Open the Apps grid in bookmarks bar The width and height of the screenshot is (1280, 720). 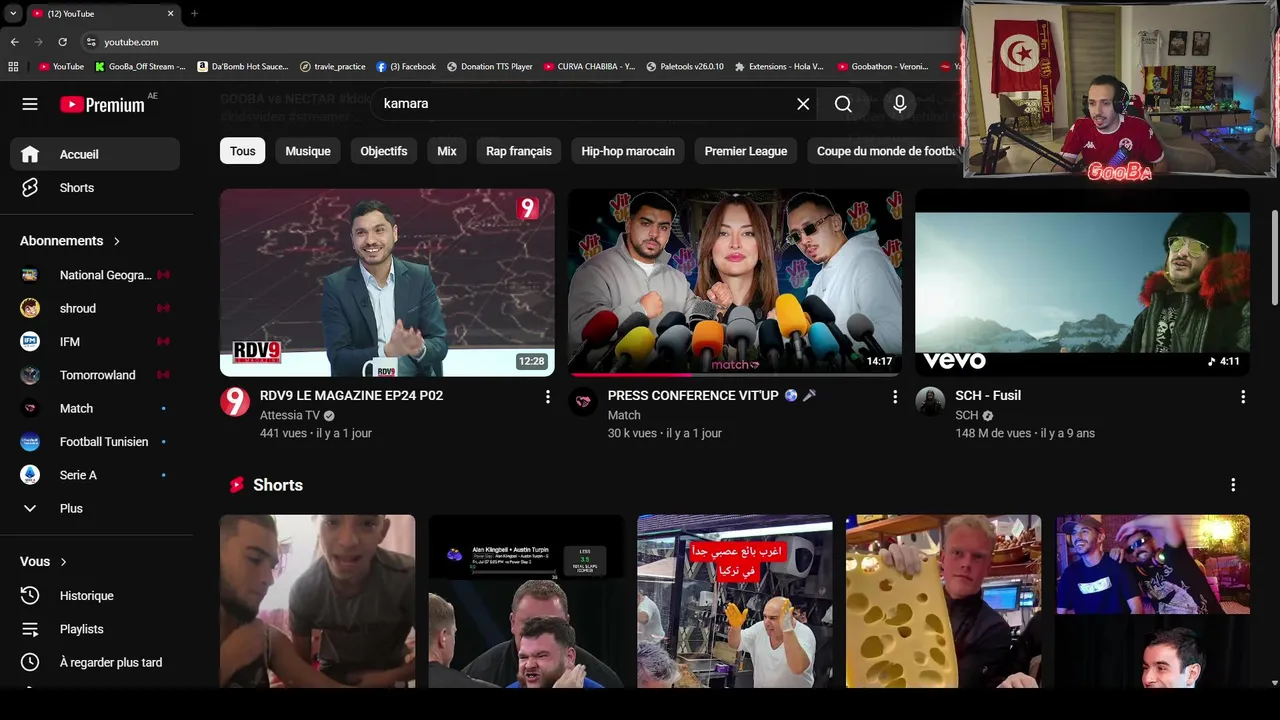click(x=13, y=66)
